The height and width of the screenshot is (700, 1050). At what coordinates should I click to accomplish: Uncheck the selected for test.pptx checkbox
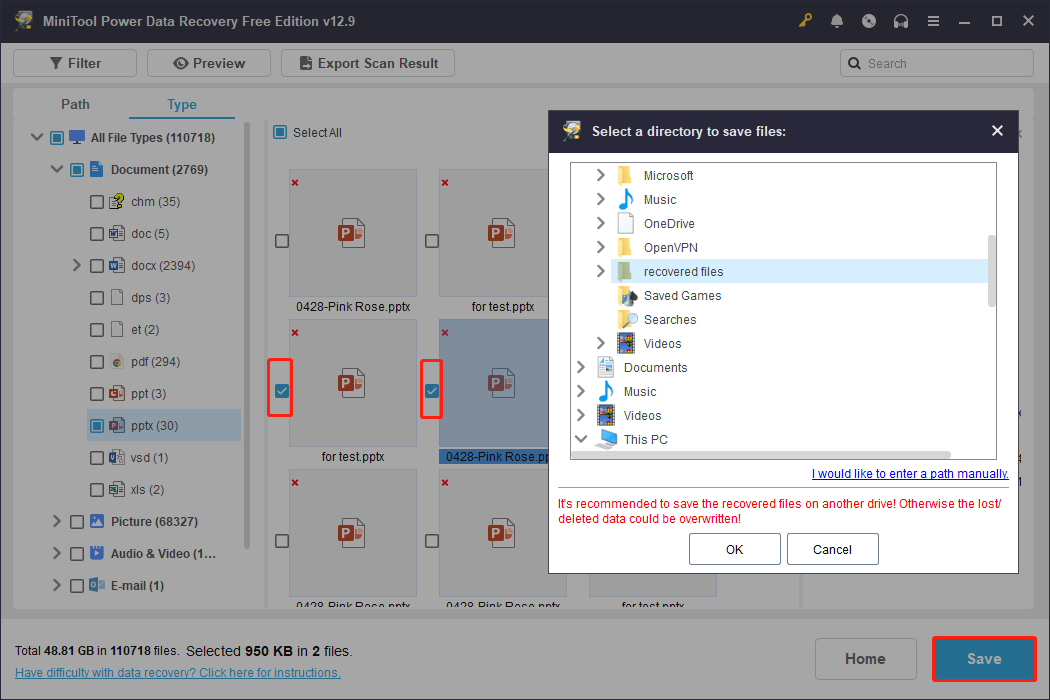pos(282,391)
